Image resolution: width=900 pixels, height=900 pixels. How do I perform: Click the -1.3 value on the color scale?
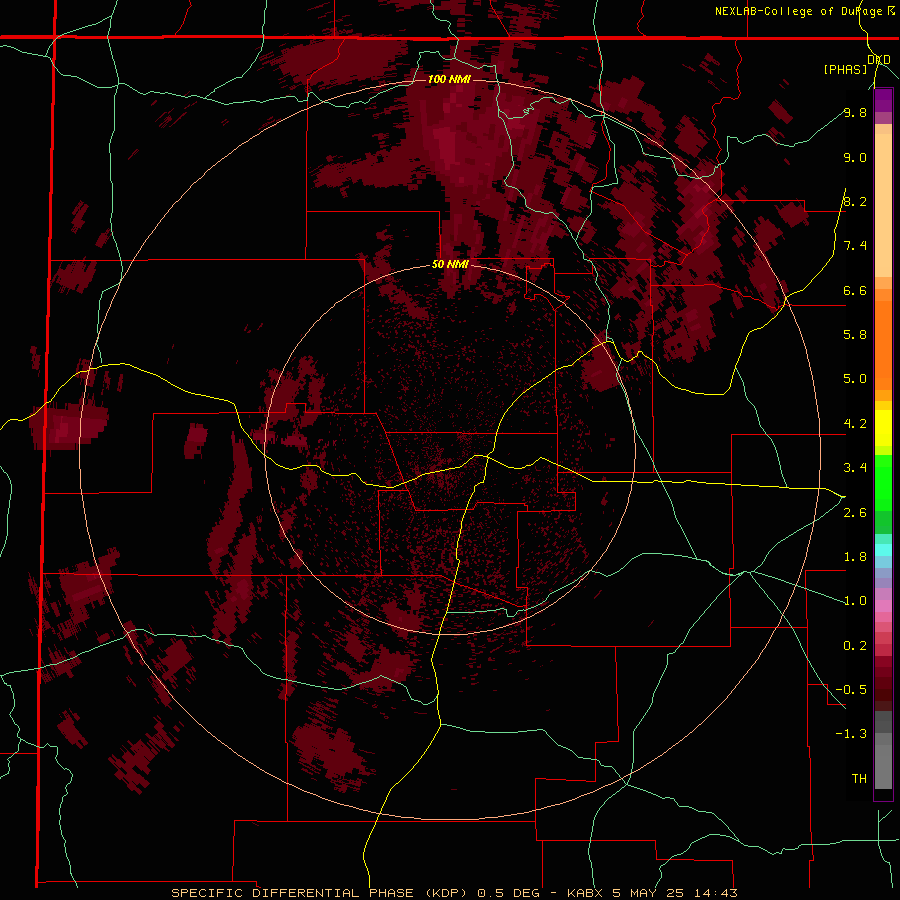tap(851, 734)
